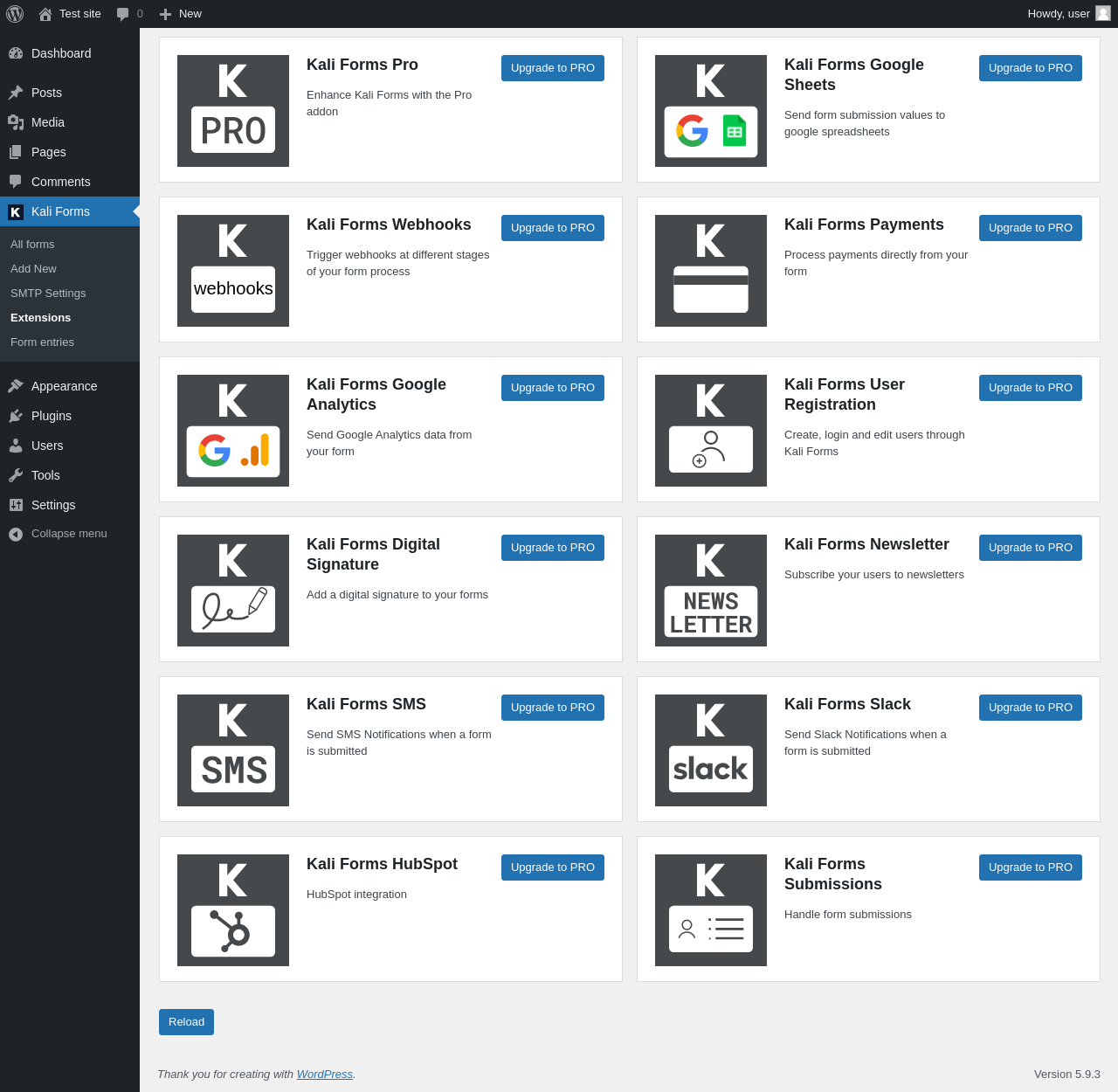Click the Kali Forms K icon in sidebar
This screenshot has height=1092, width=1118.
click(x=16, y=211)
